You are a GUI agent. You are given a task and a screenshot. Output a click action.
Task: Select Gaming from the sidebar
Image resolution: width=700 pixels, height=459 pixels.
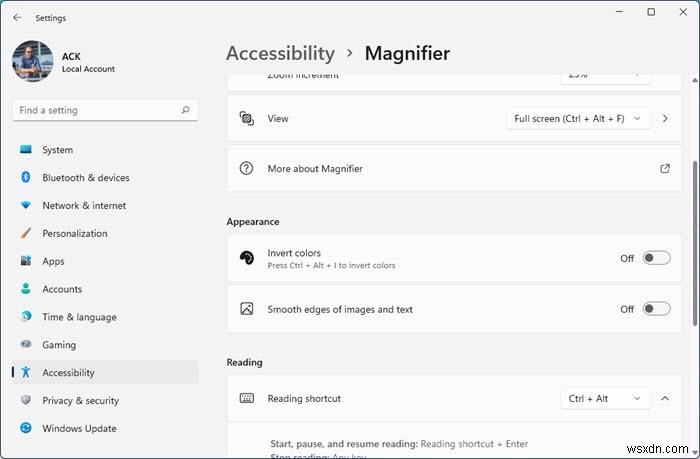tap(105, 344)
